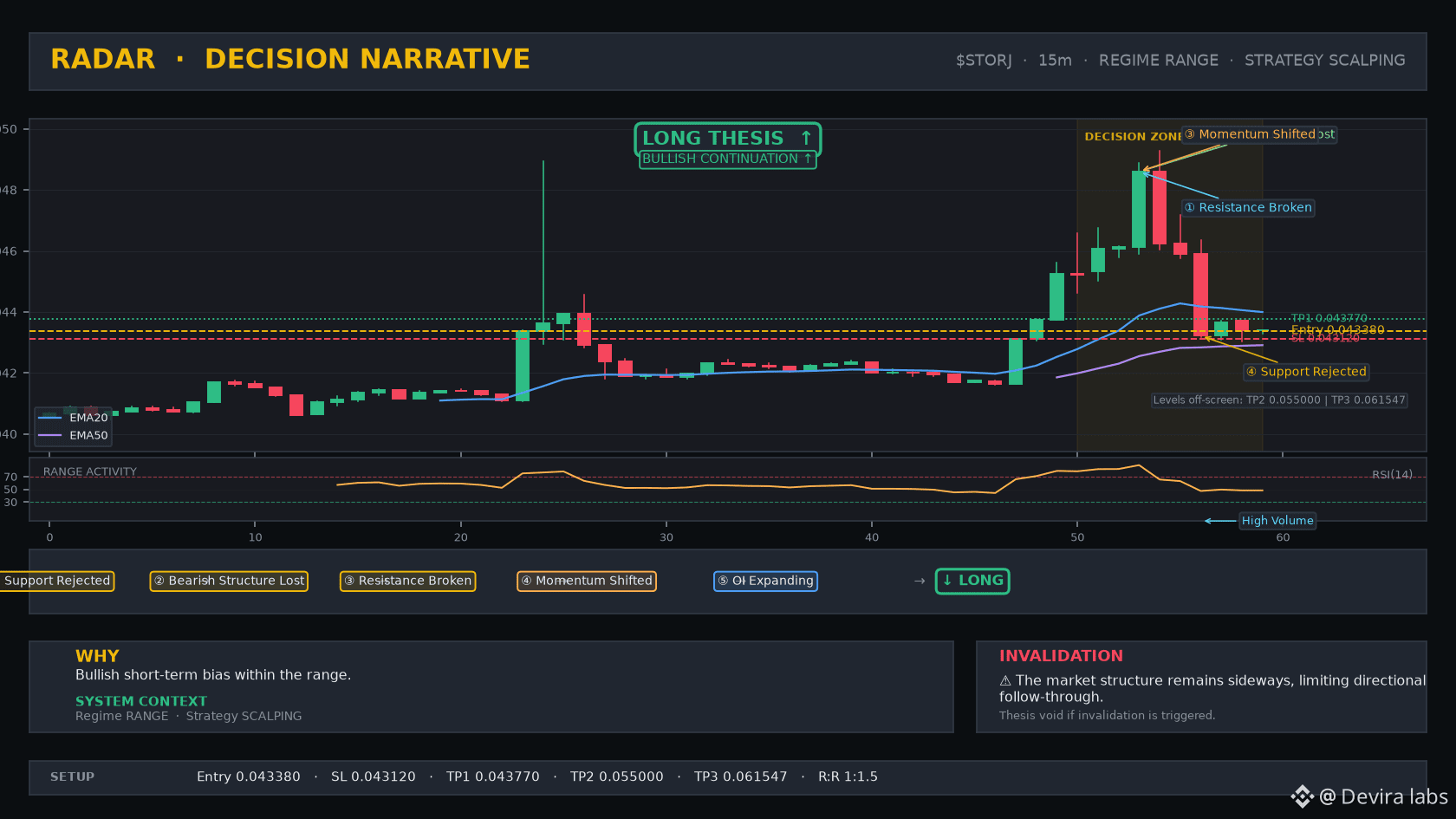The width and height of the screenshot is (1456, 819).
Task: Click the BULLISH CONTINUATION ↑ label
Action: click(x=727, y=159)
